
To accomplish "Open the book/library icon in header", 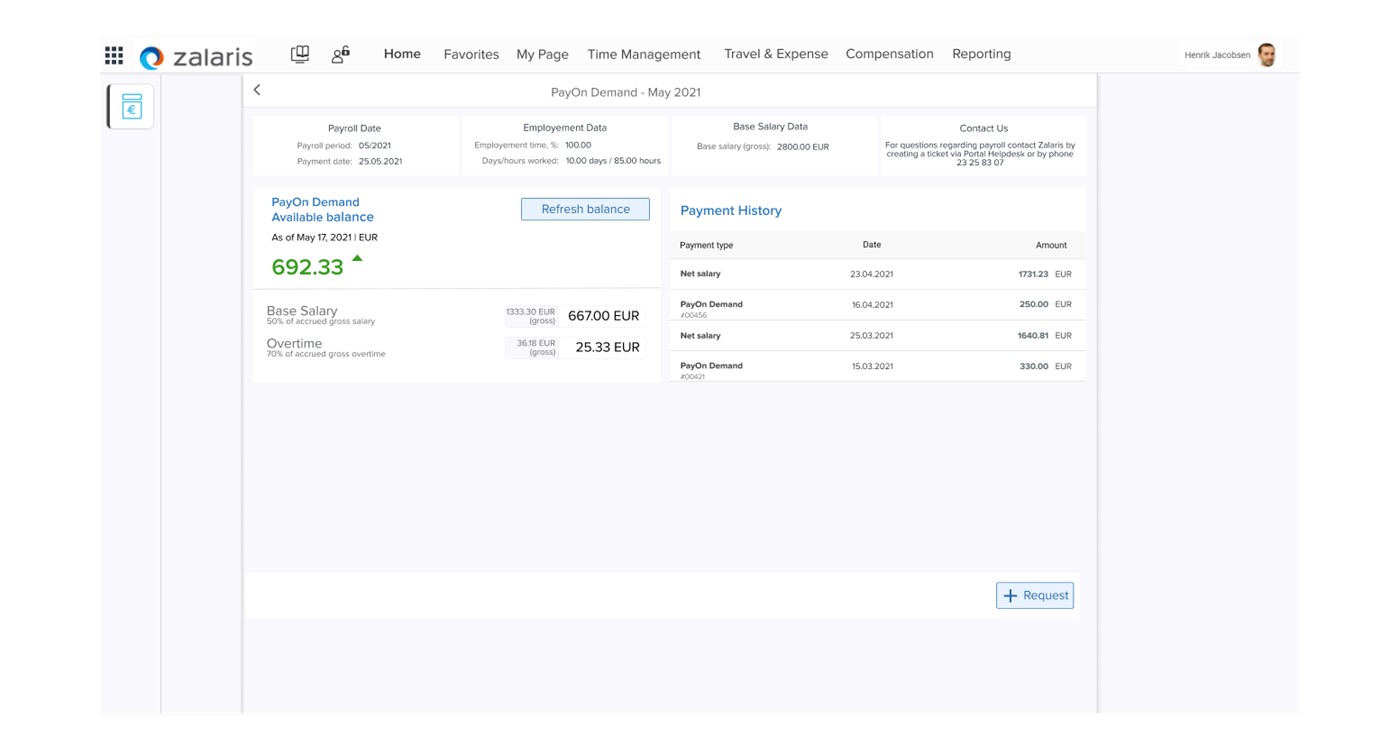I will pyautogui.click(x=300, y=55).
